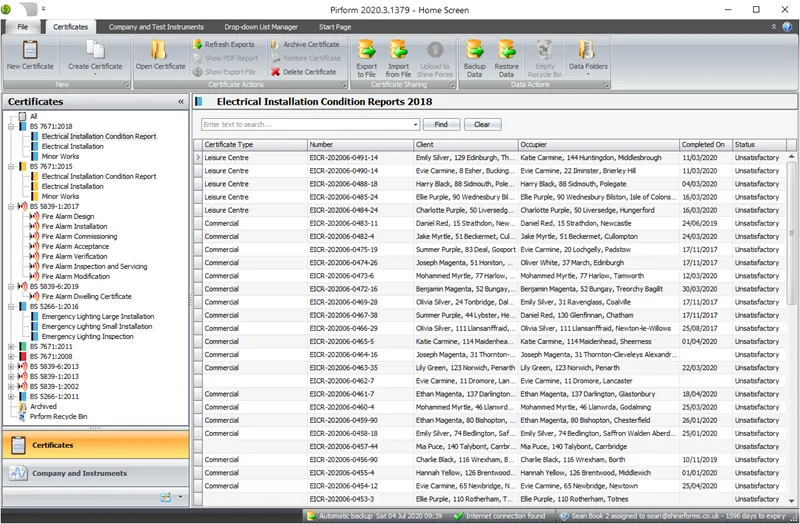Screen dimensions: 800x524
Task: Select Fire Alarm Design tree item
Action: (x=68, y=216)
